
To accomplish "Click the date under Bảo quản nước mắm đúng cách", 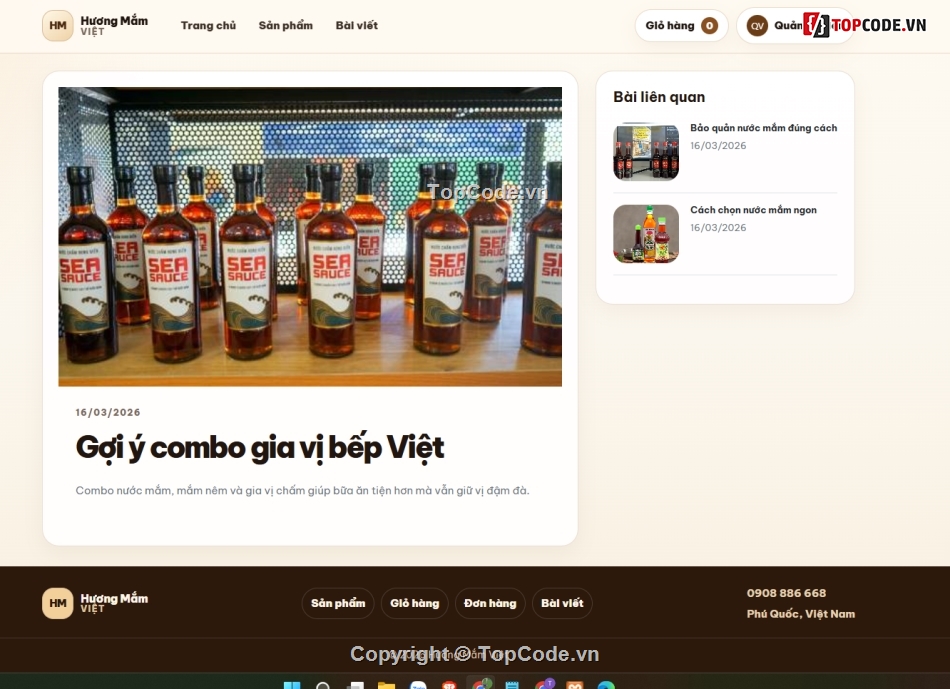I will pyautogui.click(x=718, y=145).
